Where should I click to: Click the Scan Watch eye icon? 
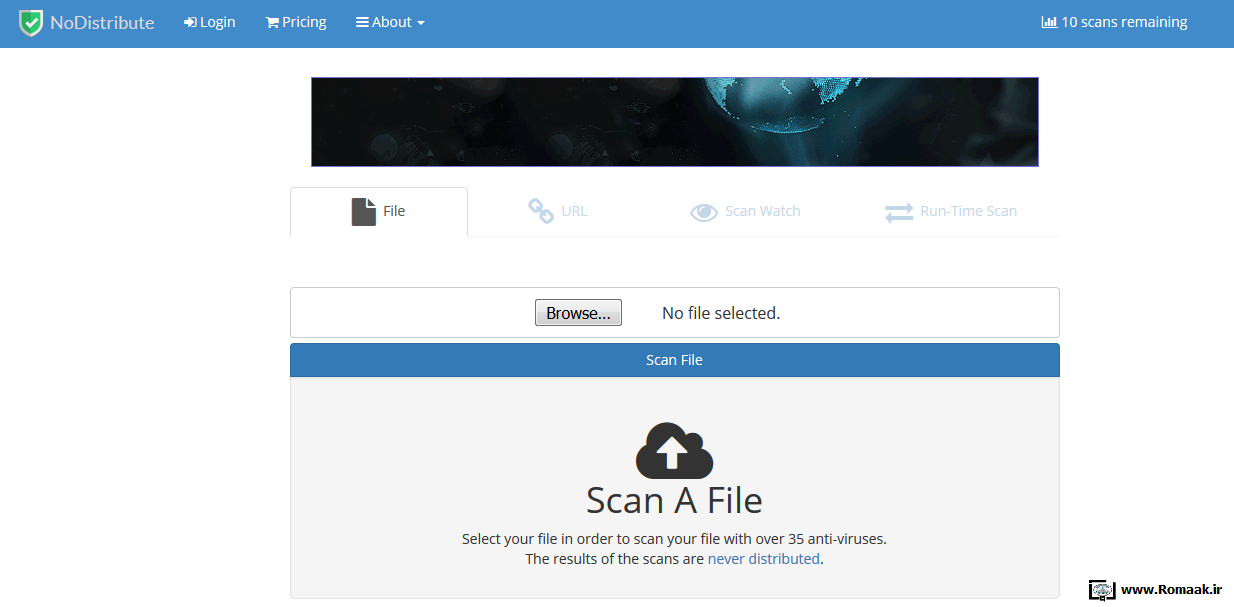click(704, 212)
